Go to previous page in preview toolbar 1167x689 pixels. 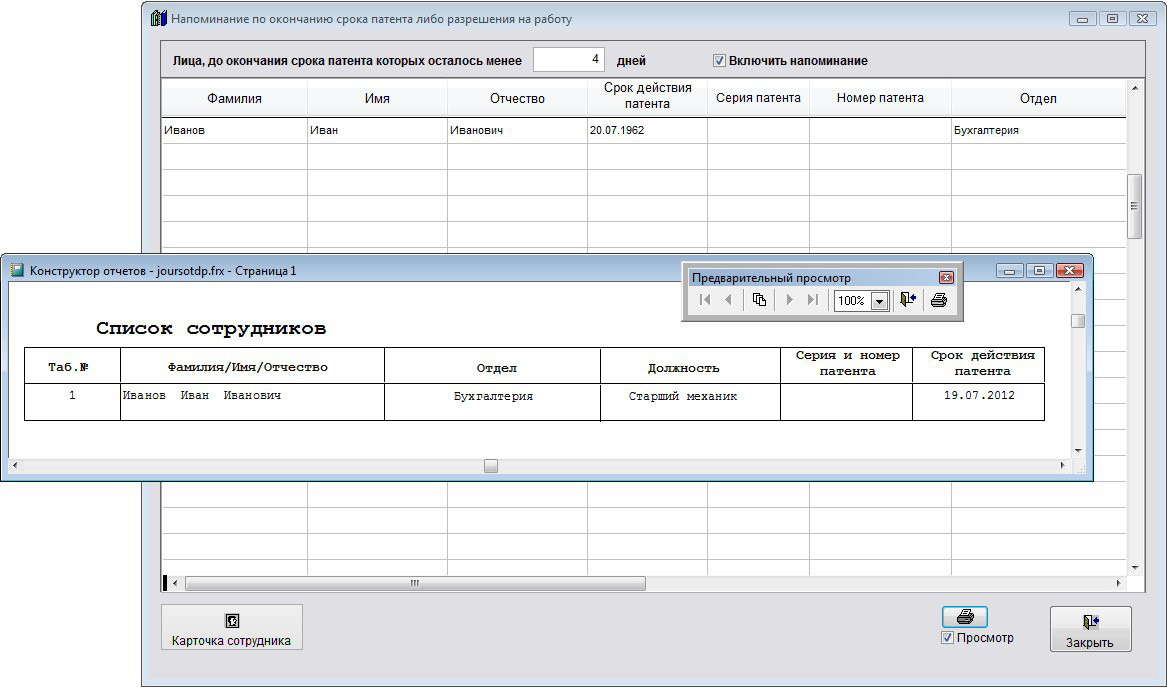(x=728, y=300)
